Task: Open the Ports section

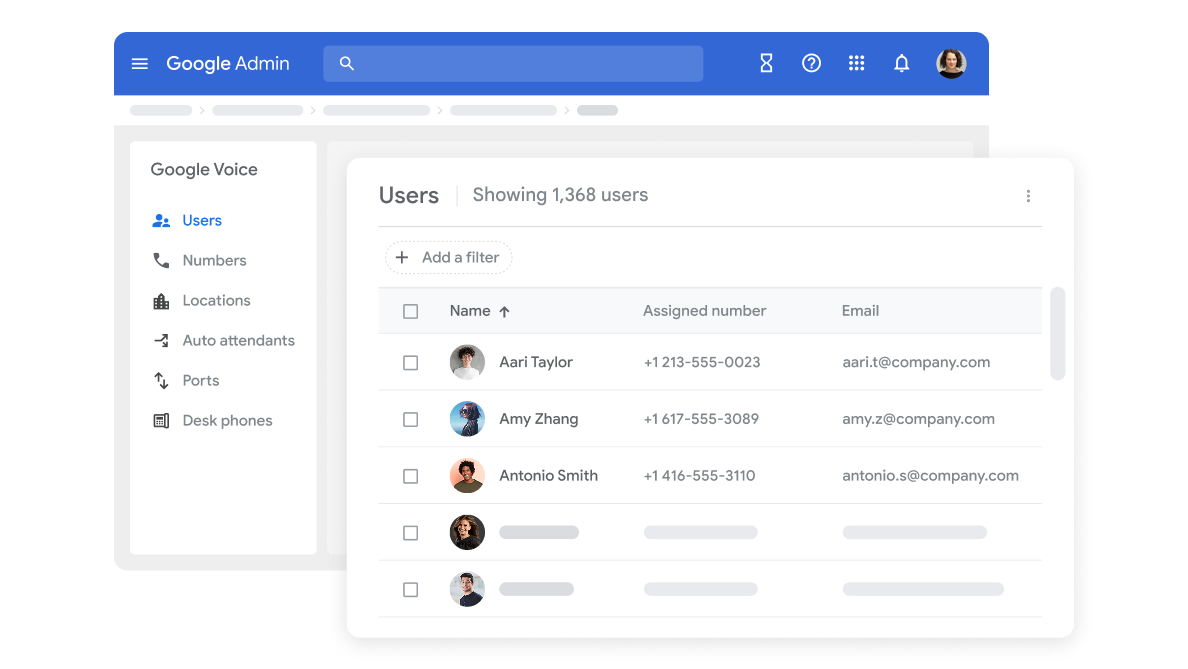Action: pyautogui.click(x=200, y=381)
